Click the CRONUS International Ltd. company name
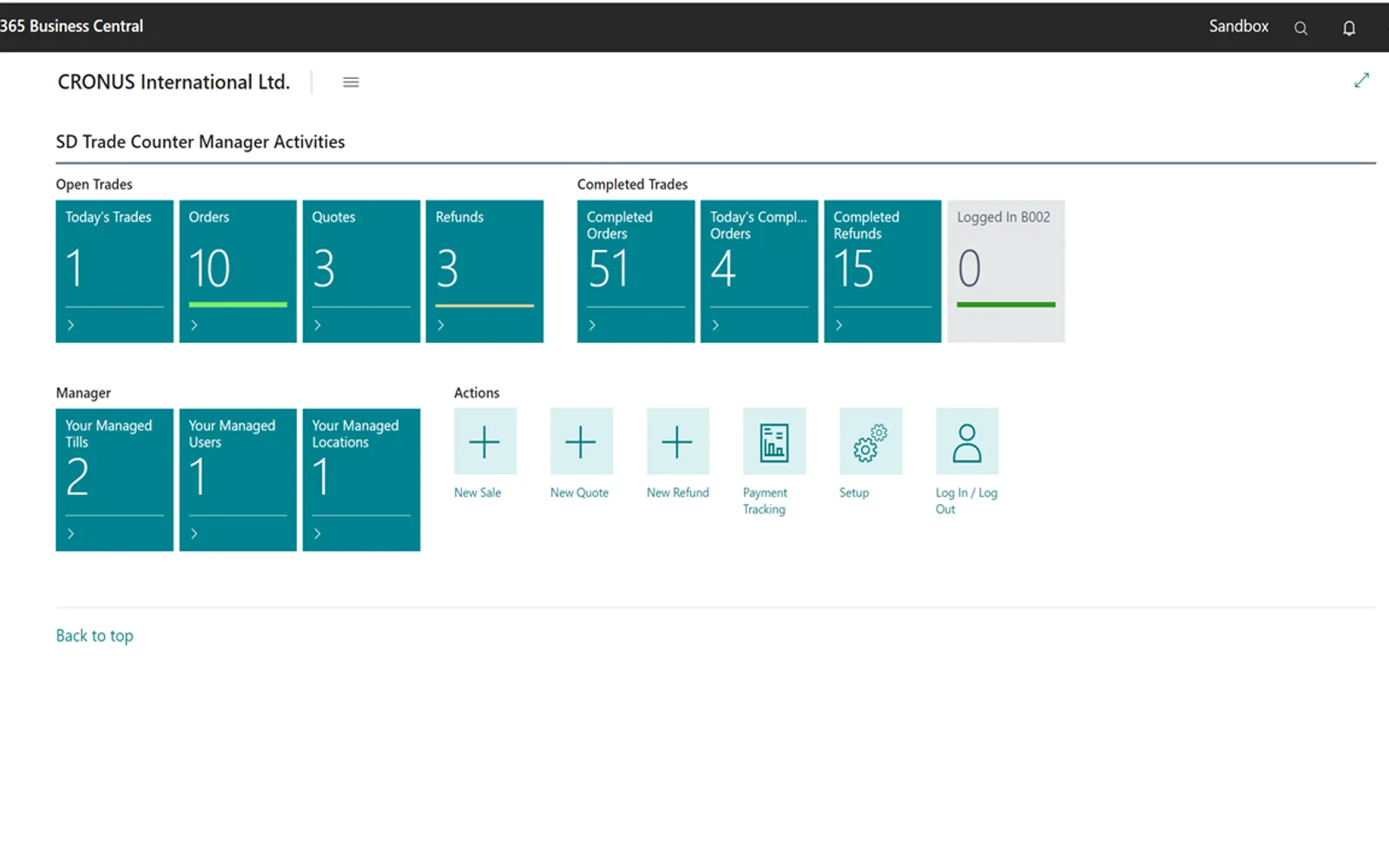Screen dimensions: 1389x868 (x=174, y=82)
